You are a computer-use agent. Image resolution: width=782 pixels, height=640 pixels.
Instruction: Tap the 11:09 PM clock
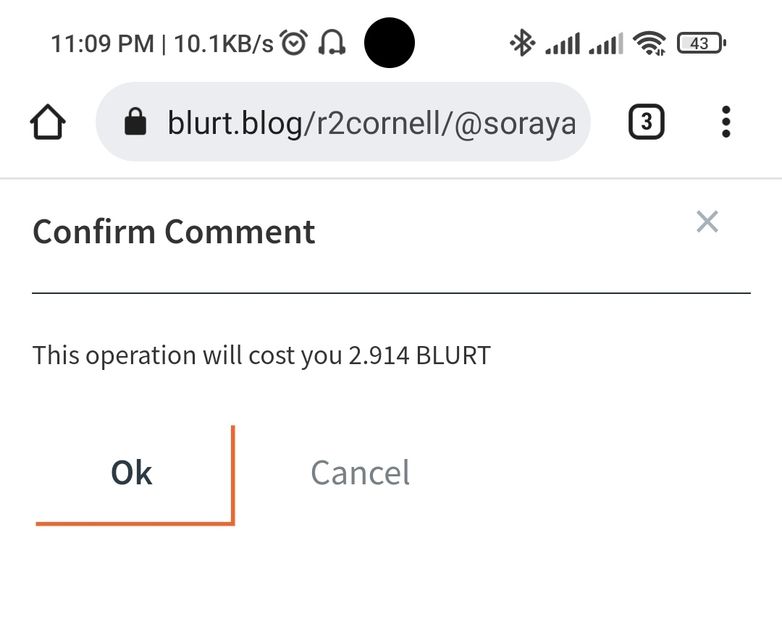(x=102, y=44)
